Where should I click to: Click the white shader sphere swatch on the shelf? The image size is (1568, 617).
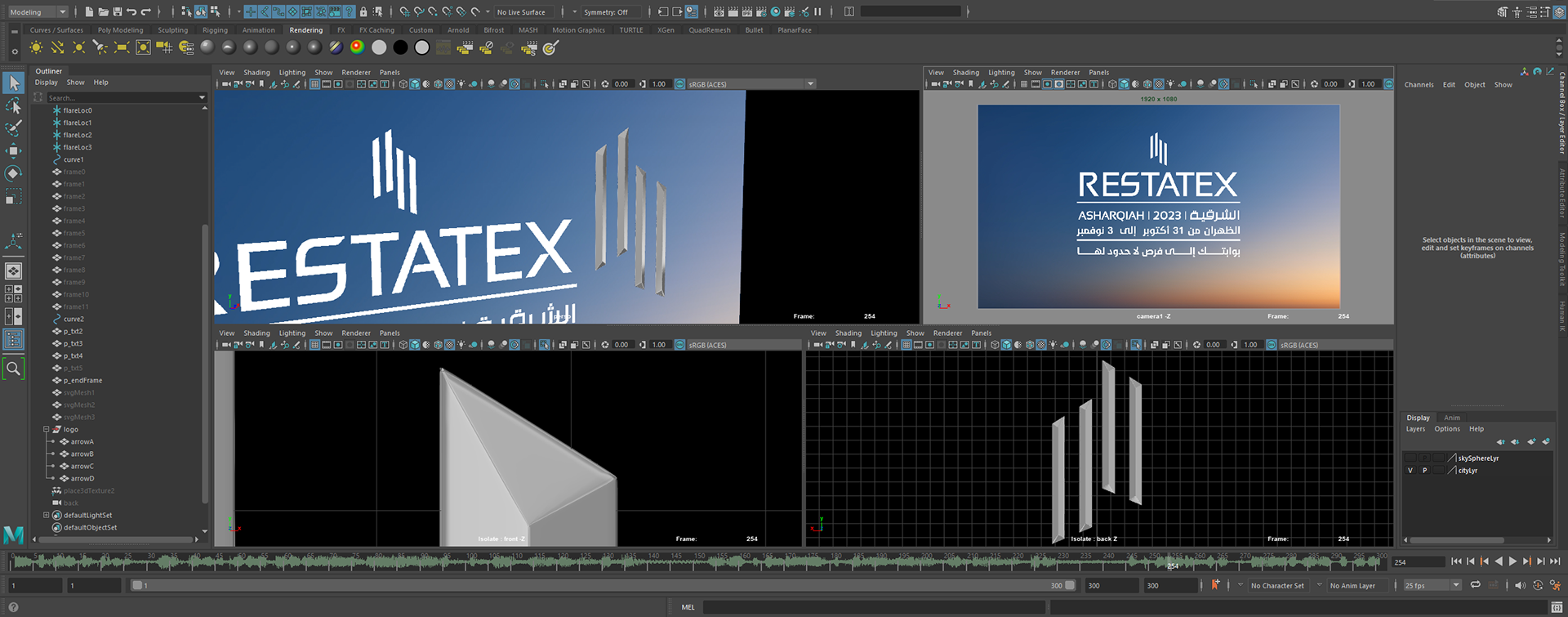[x=379, y=47]
